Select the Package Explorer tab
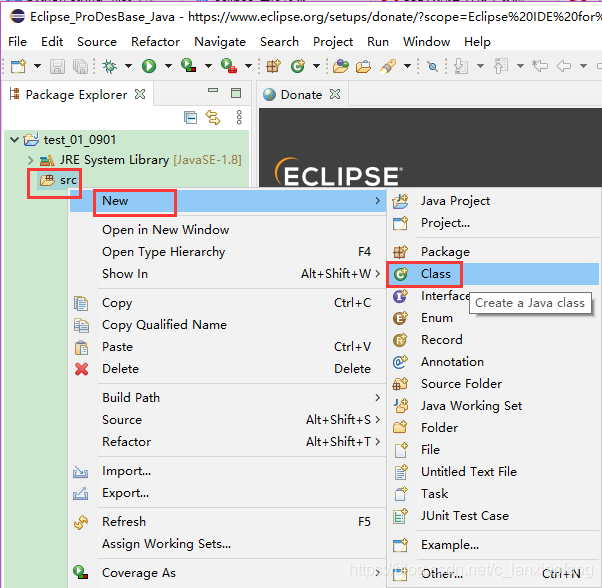Image resolution: width=602 pixels, height=588 pixels. tap(76, 94)
